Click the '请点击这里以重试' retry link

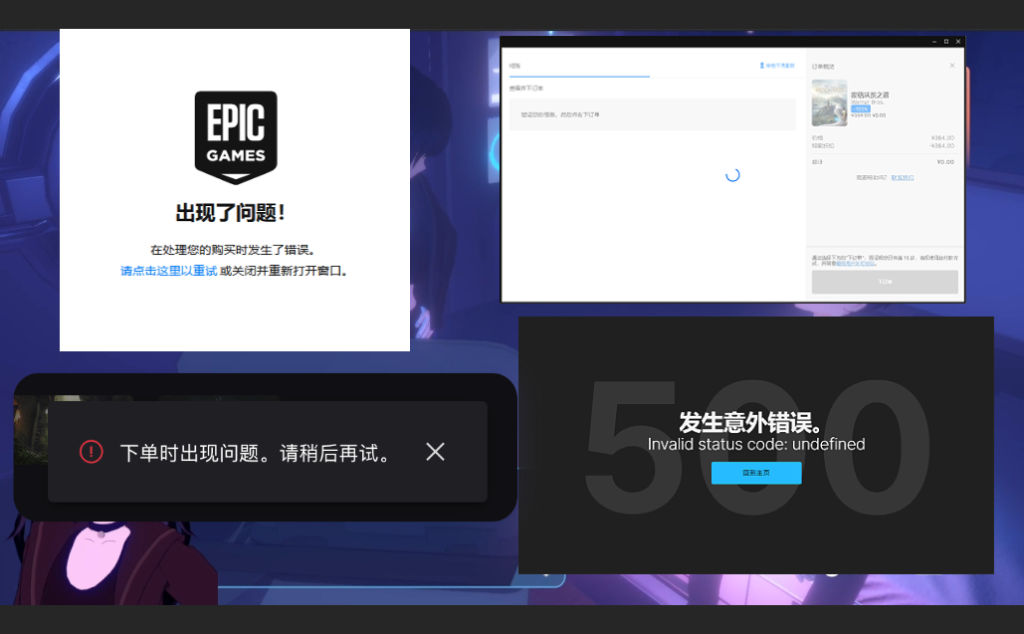[169, 271]
